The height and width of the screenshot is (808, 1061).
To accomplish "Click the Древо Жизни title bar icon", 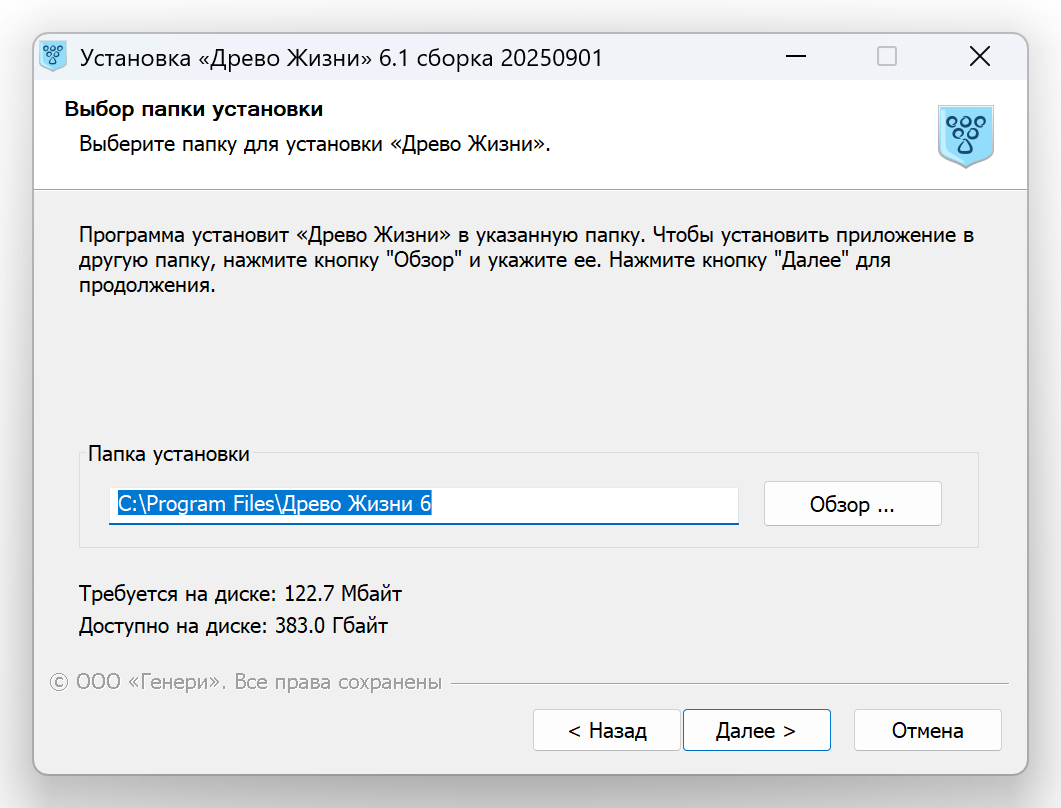I will click(53, 56).
